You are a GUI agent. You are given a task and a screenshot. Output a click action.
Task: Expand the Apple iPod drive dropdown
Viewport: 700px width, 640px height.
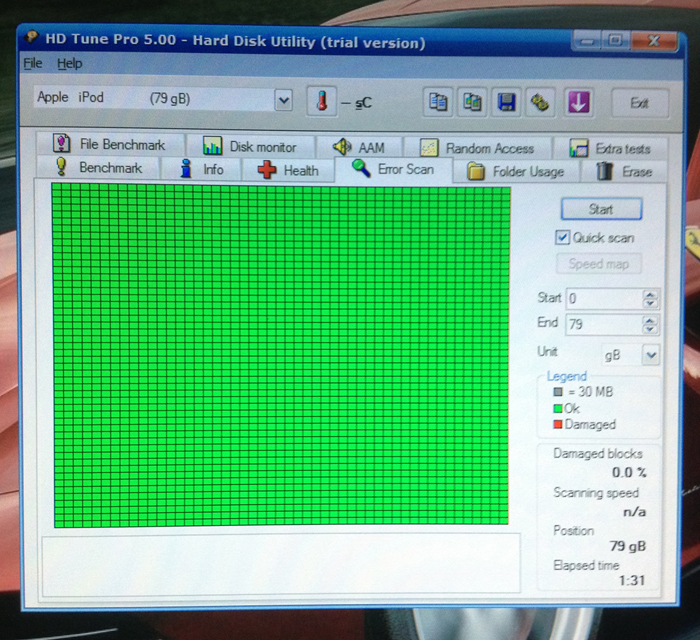283,100
